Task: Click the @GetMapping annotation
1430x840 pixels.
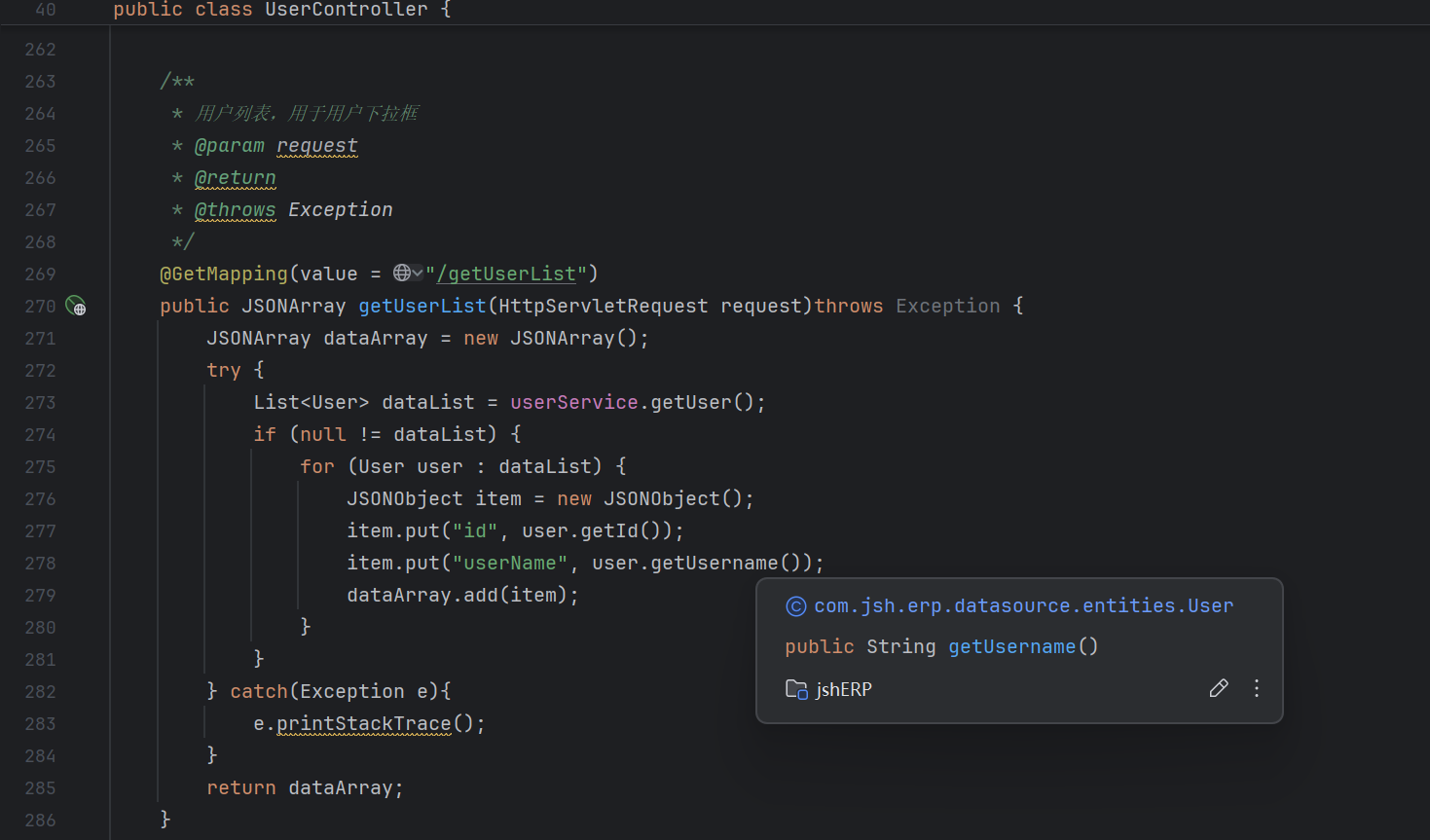Action: (x=224, y=274)
